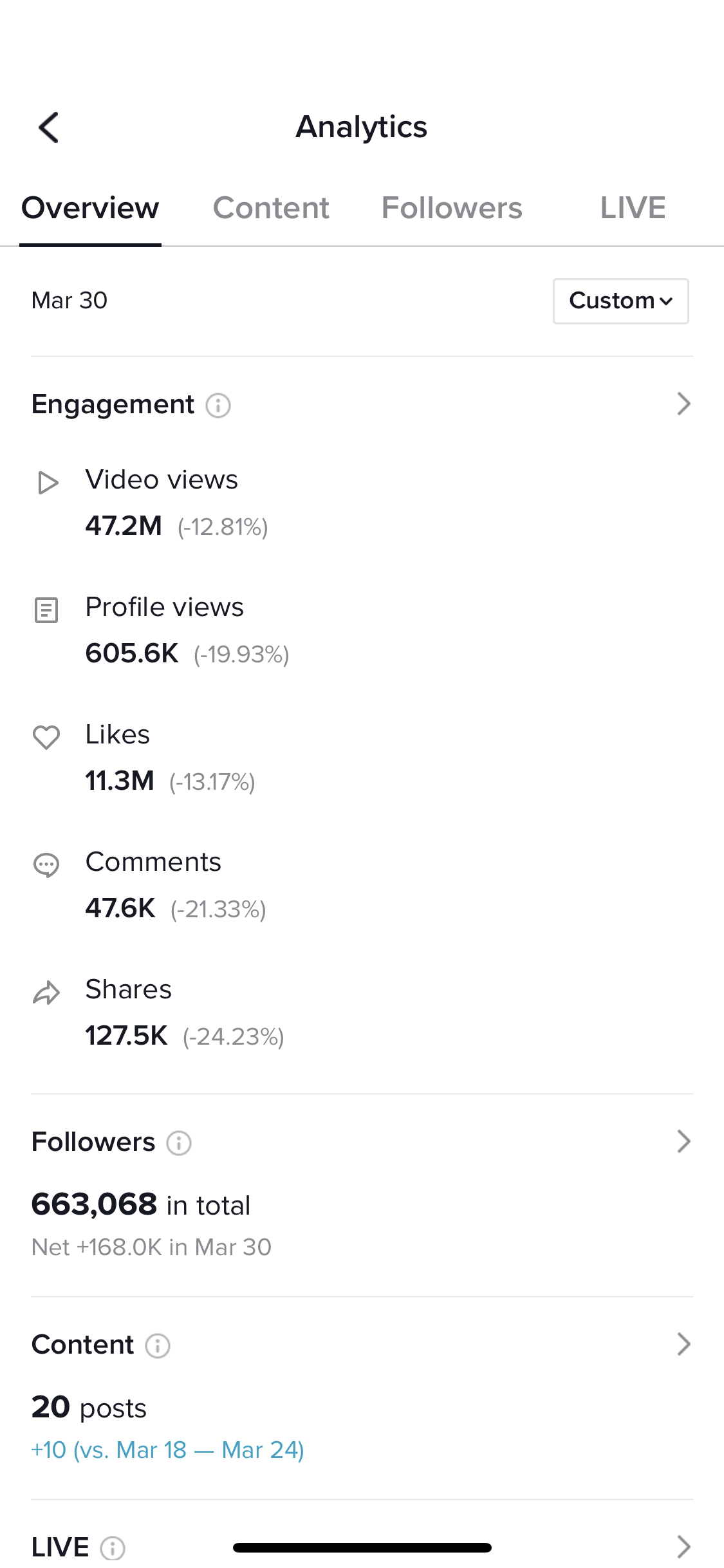This screenshot has height=1568, width=724.
Task: Tap the +10 posts comparison link
Action: pyautogui.click(x=167, y=1450)
